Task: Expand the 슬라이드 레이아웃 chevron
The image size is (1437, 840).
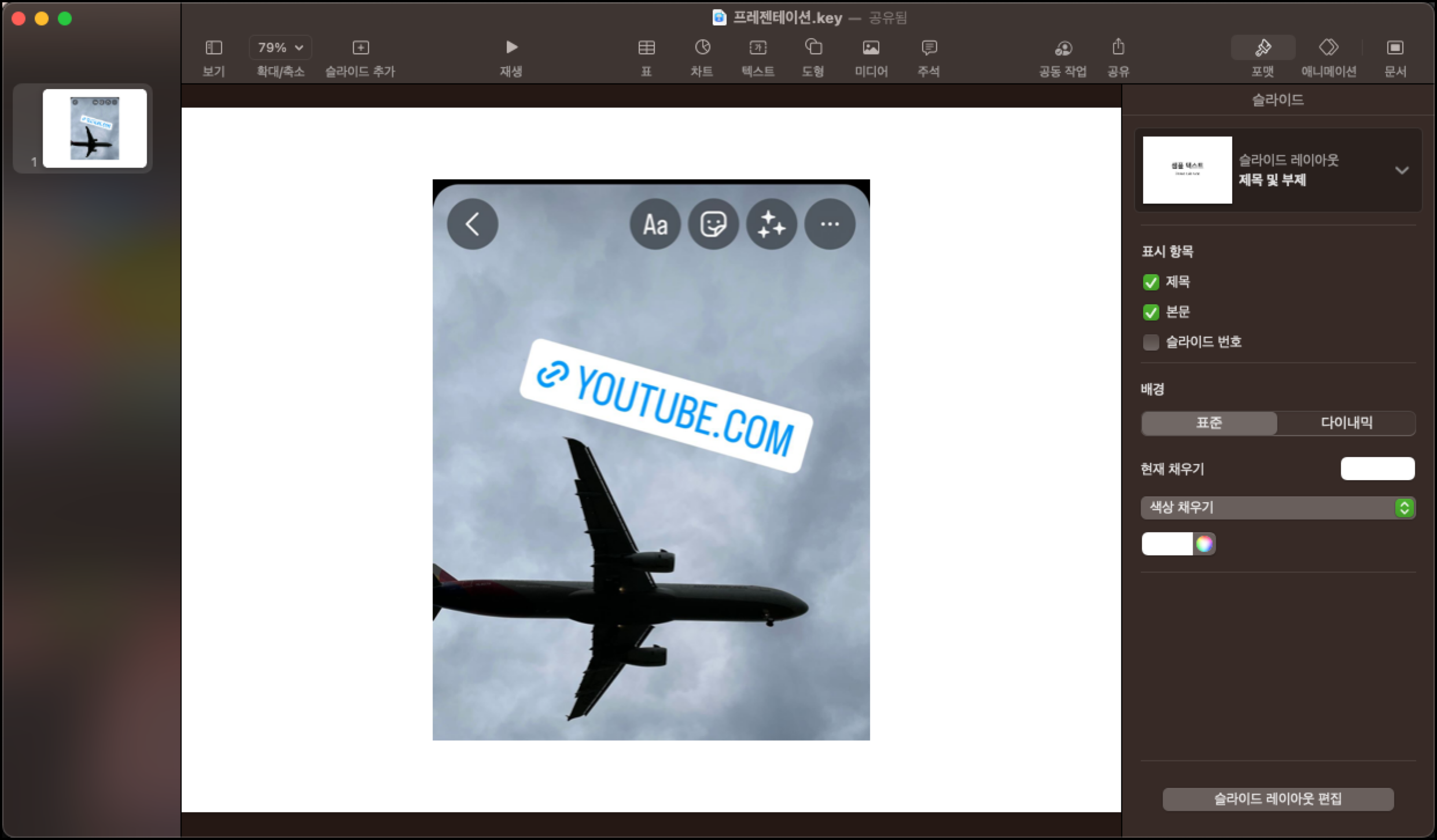Action: pyautogui.click(x=1402, y=170)
